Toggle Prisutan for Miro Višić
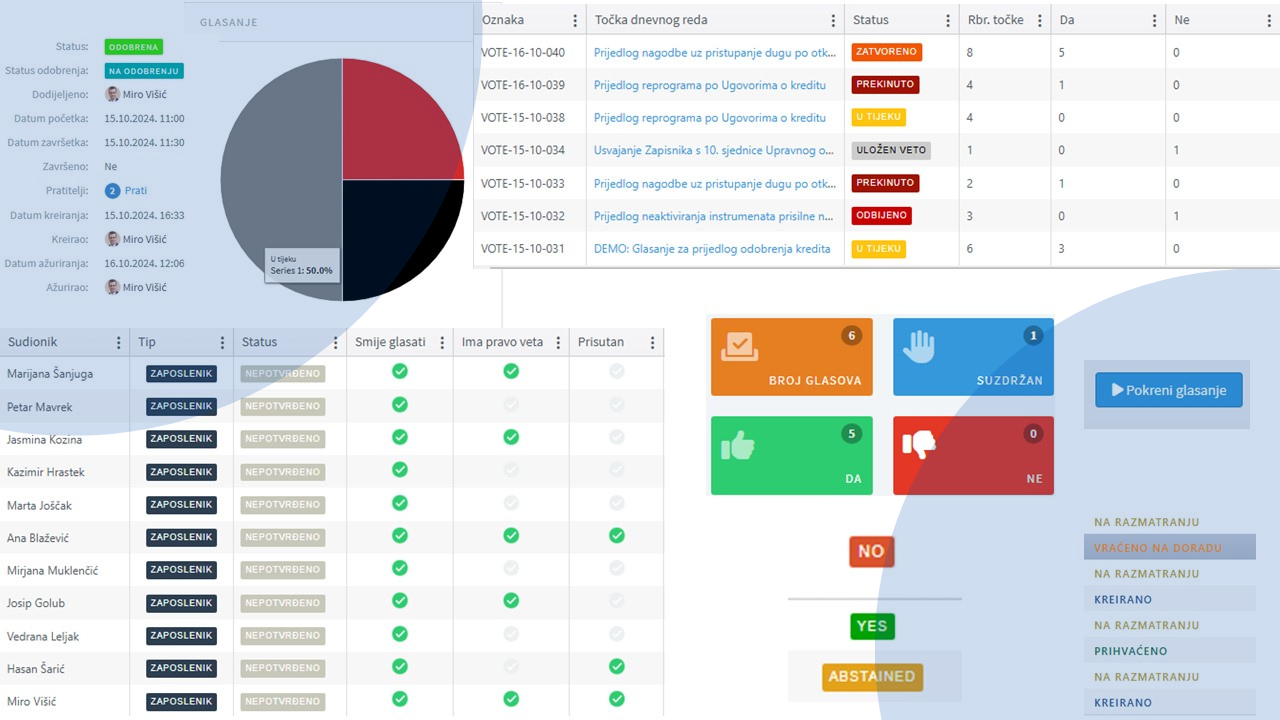This screenshot has height=720, width=1280. (x=617, y=699)
